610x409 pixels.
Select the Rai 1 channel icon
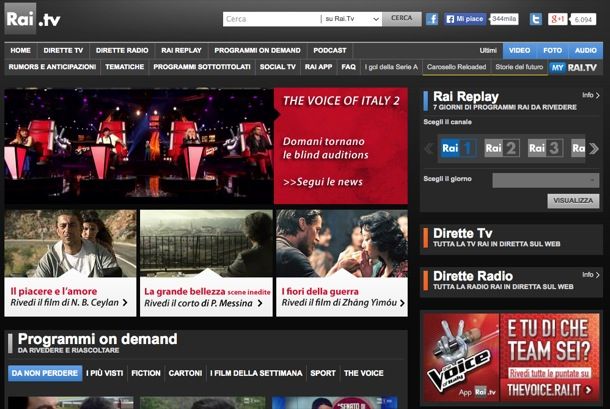pos(458,148)
